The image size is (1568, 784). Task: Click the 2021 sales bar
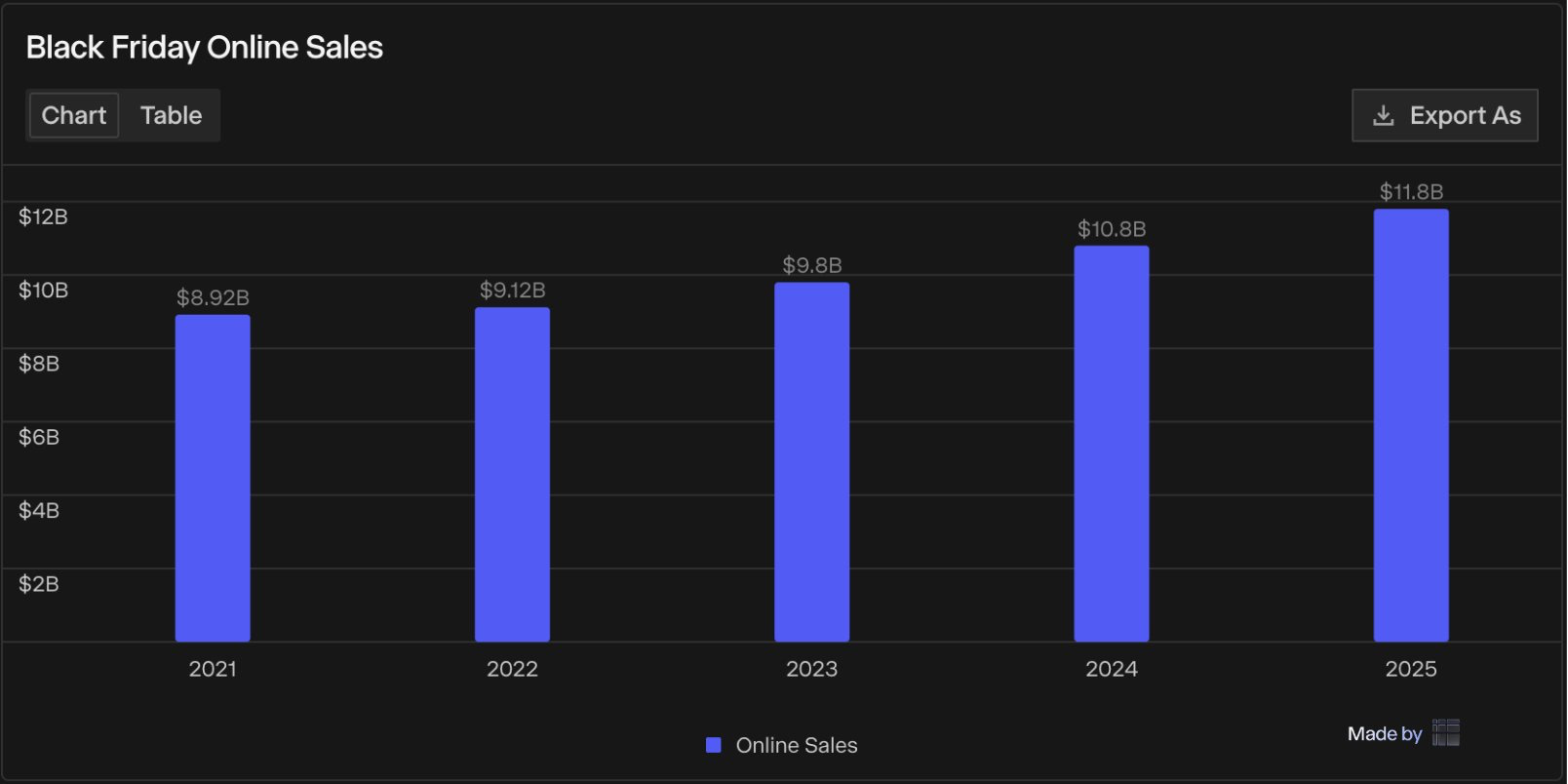click(213, 478)
